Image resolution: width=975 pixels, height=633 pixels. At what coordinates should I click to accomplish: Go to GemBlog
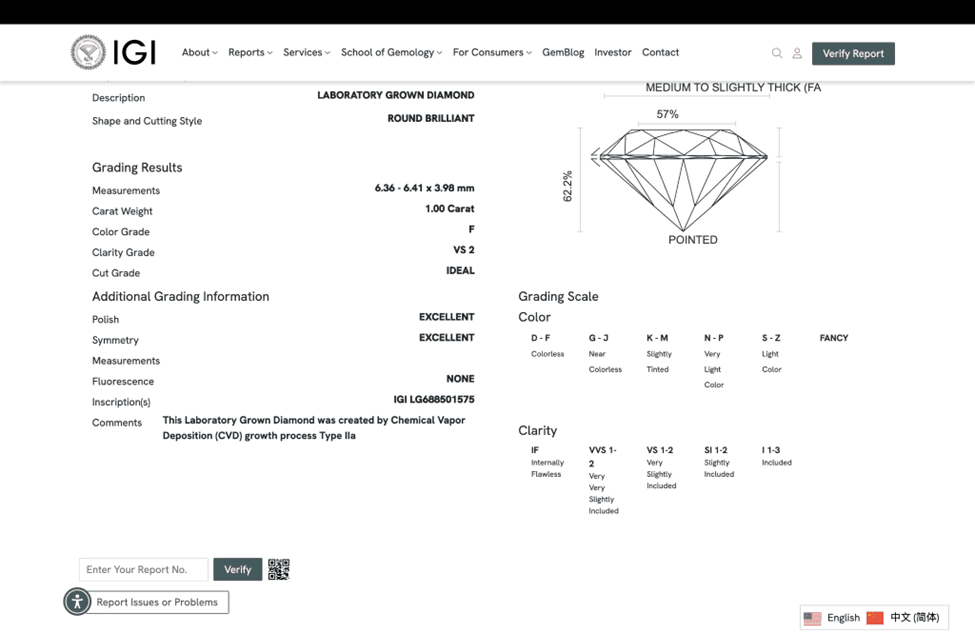pos(563,52)
